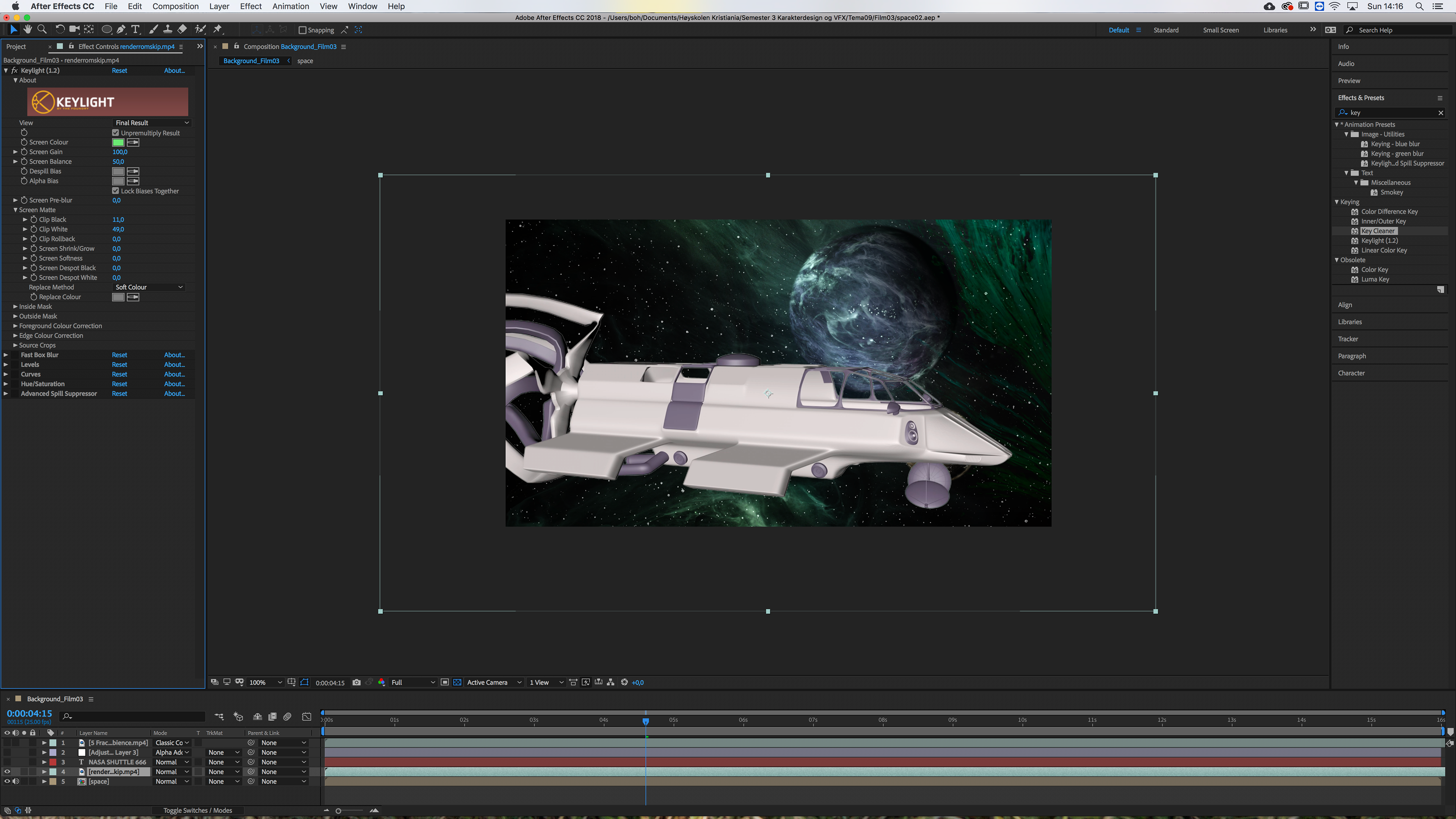This screenshot has height=819, width=1456.
Task: Collapse the Screen Matte section
Action: click(x=15, y=210)
